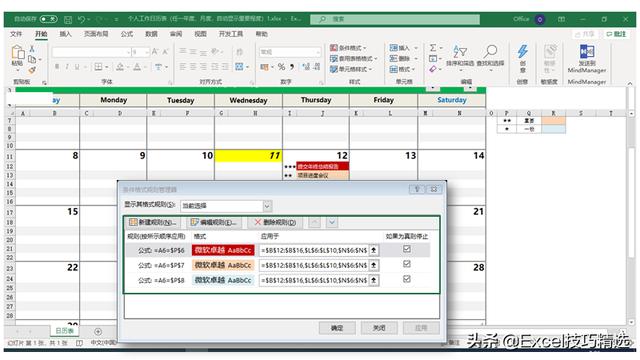This screenshot has width=640, height=360.
Task: Click the Decrease Font Size icon
Action: 165,52
